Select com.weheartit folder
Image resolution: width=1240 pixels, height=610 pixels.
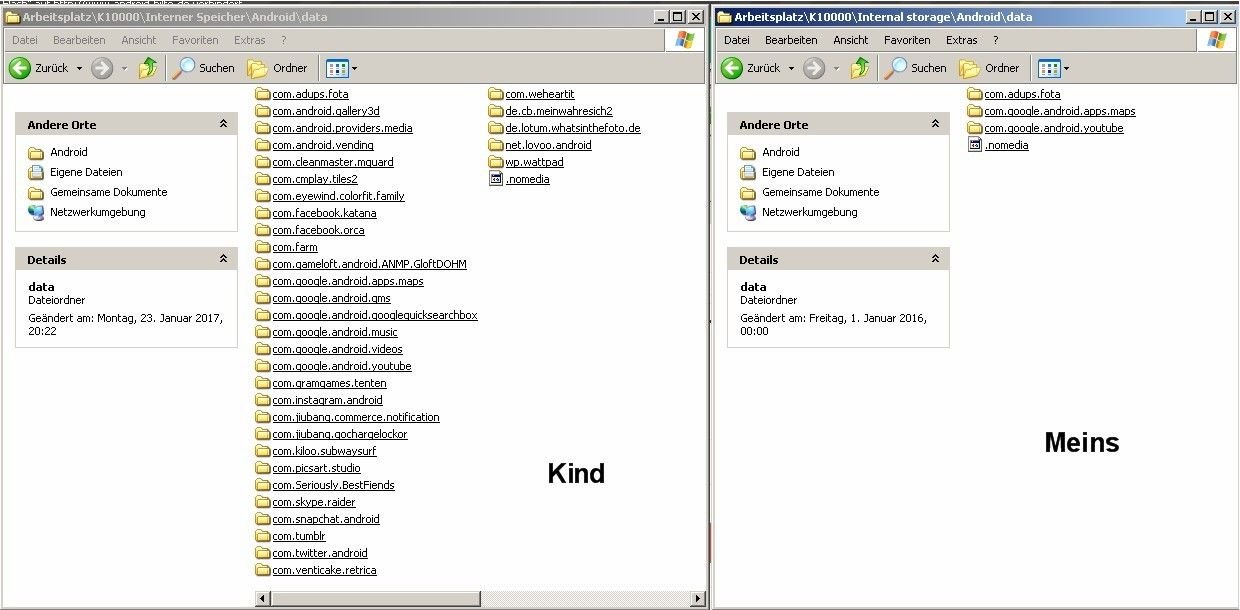[x=532, y=94]
